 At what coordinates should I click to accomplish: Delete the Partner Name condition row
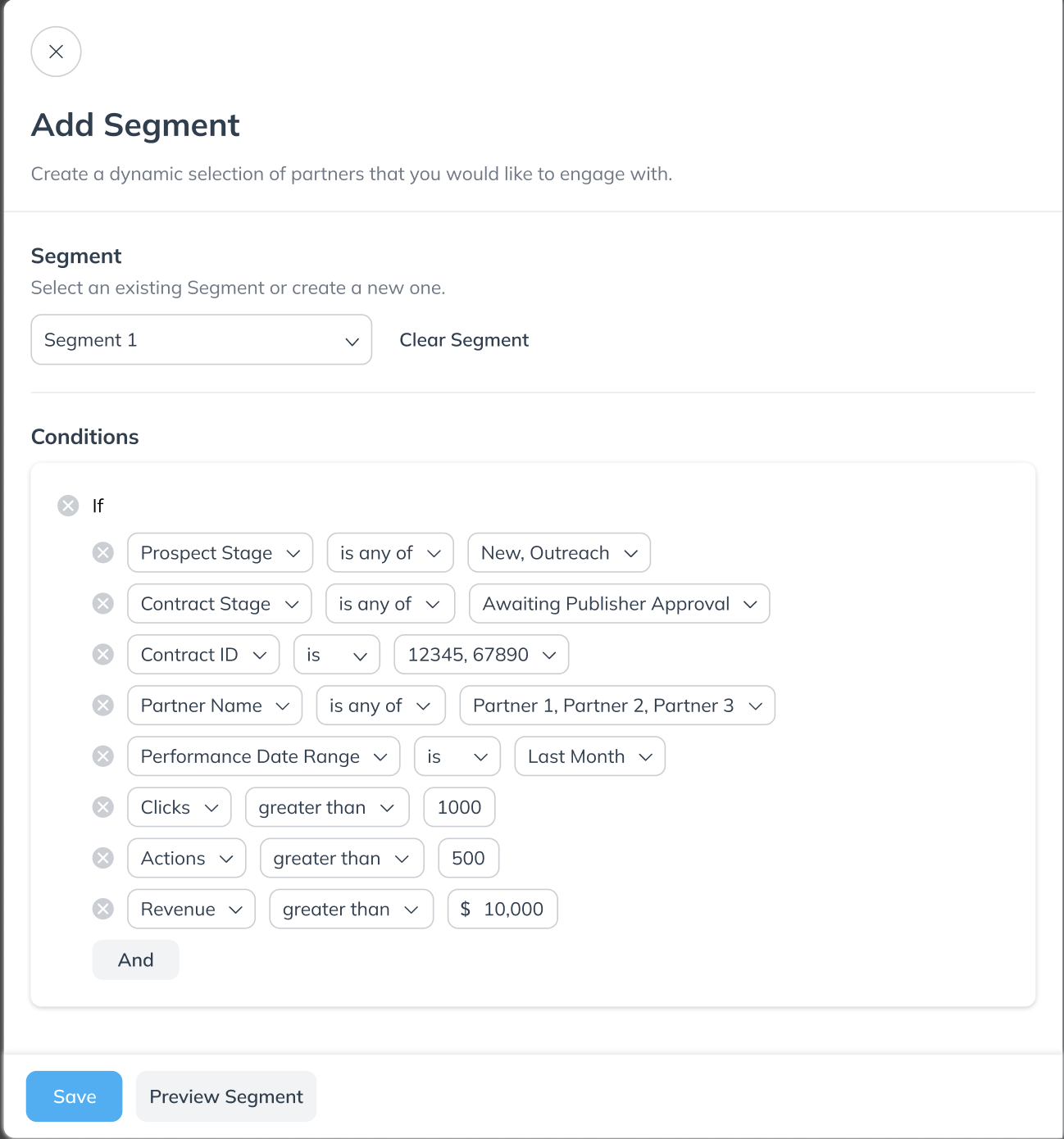coord(103,706)
